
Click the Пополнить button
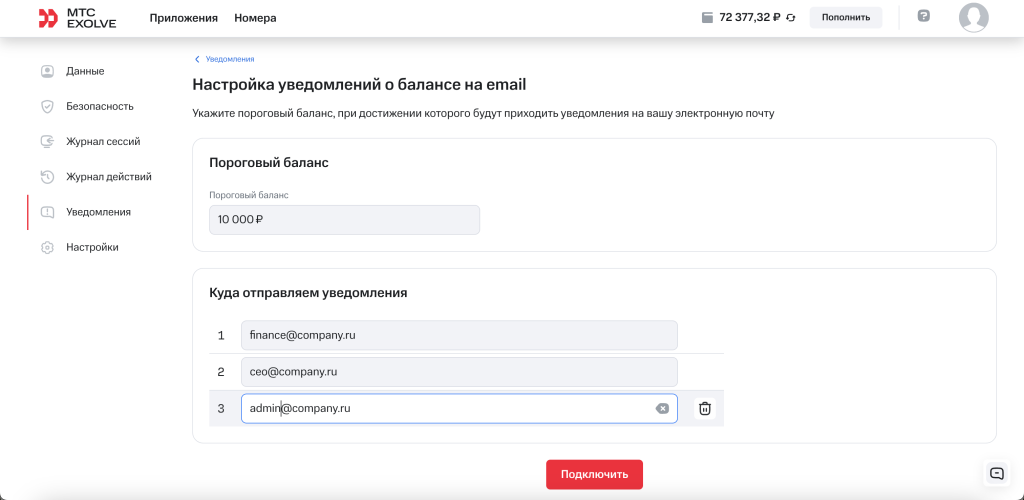tap(846, 18)
